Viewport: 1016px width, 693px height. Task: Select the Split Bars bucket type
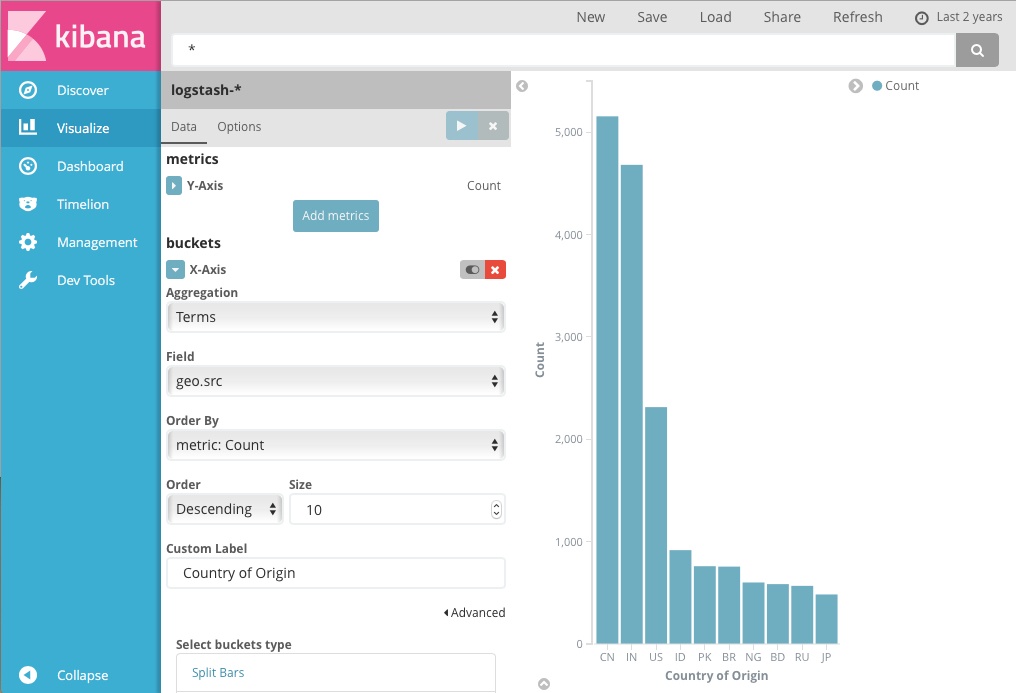218,673
